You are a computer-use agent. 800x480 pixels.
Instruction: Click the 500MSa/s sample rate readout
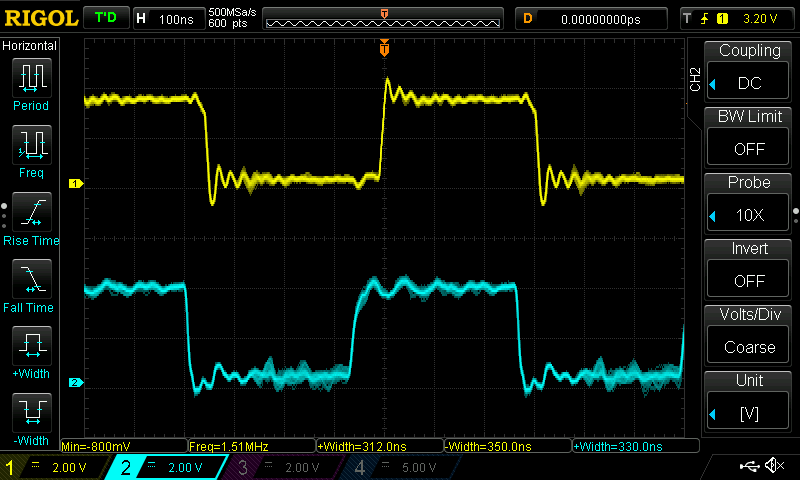coord(232,12)
